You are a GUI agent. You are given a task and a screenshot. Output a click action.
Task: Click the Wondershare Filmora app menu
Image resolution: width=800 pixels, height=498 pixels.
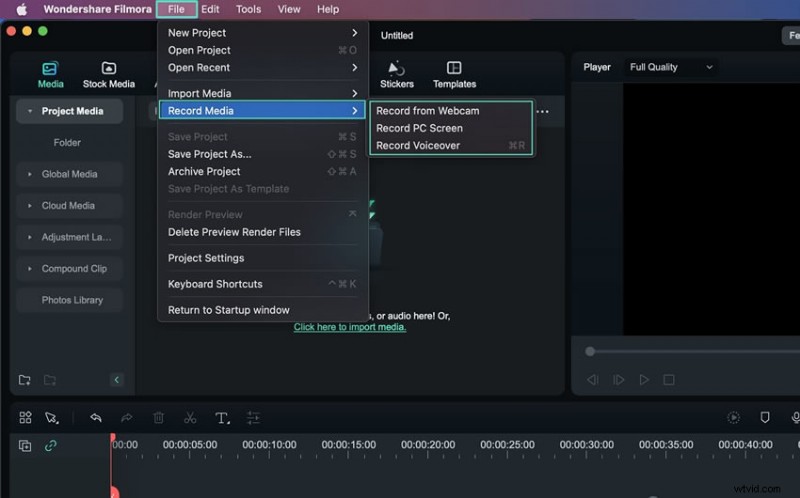[x=97, y=9]
